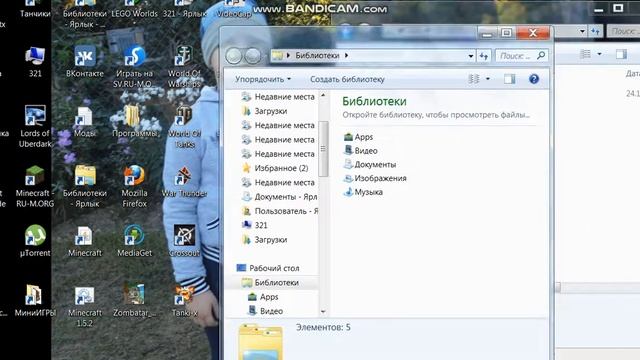Click the library folder thumbnail in details pane
640x360 pixels.
[x=260, y=342]
